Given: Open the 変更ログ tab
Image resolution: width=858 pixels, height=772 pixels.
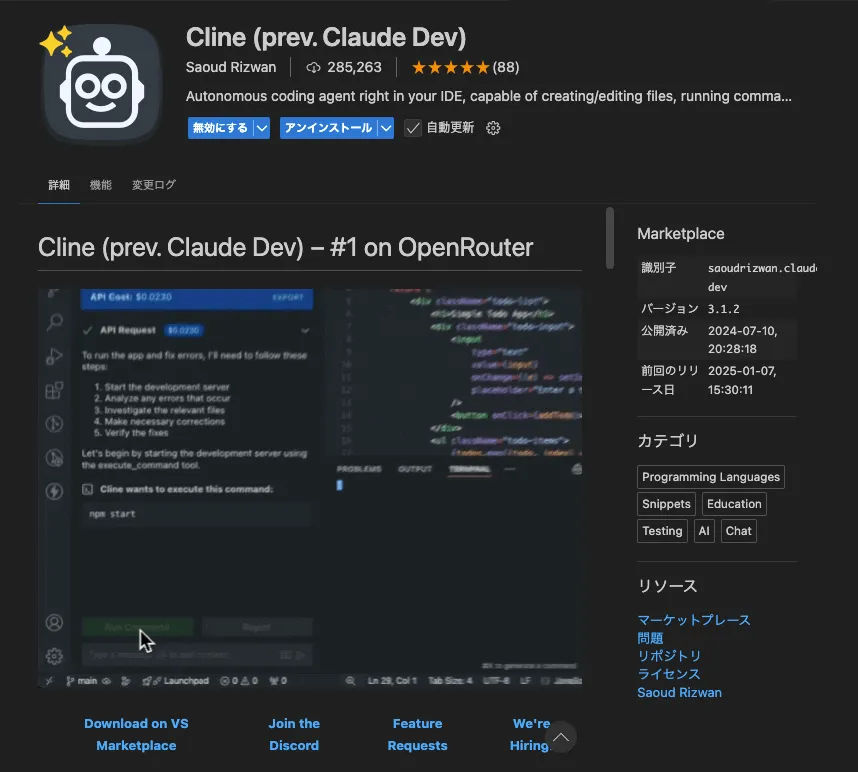Looking at the screenshot, I should (152, 185).
